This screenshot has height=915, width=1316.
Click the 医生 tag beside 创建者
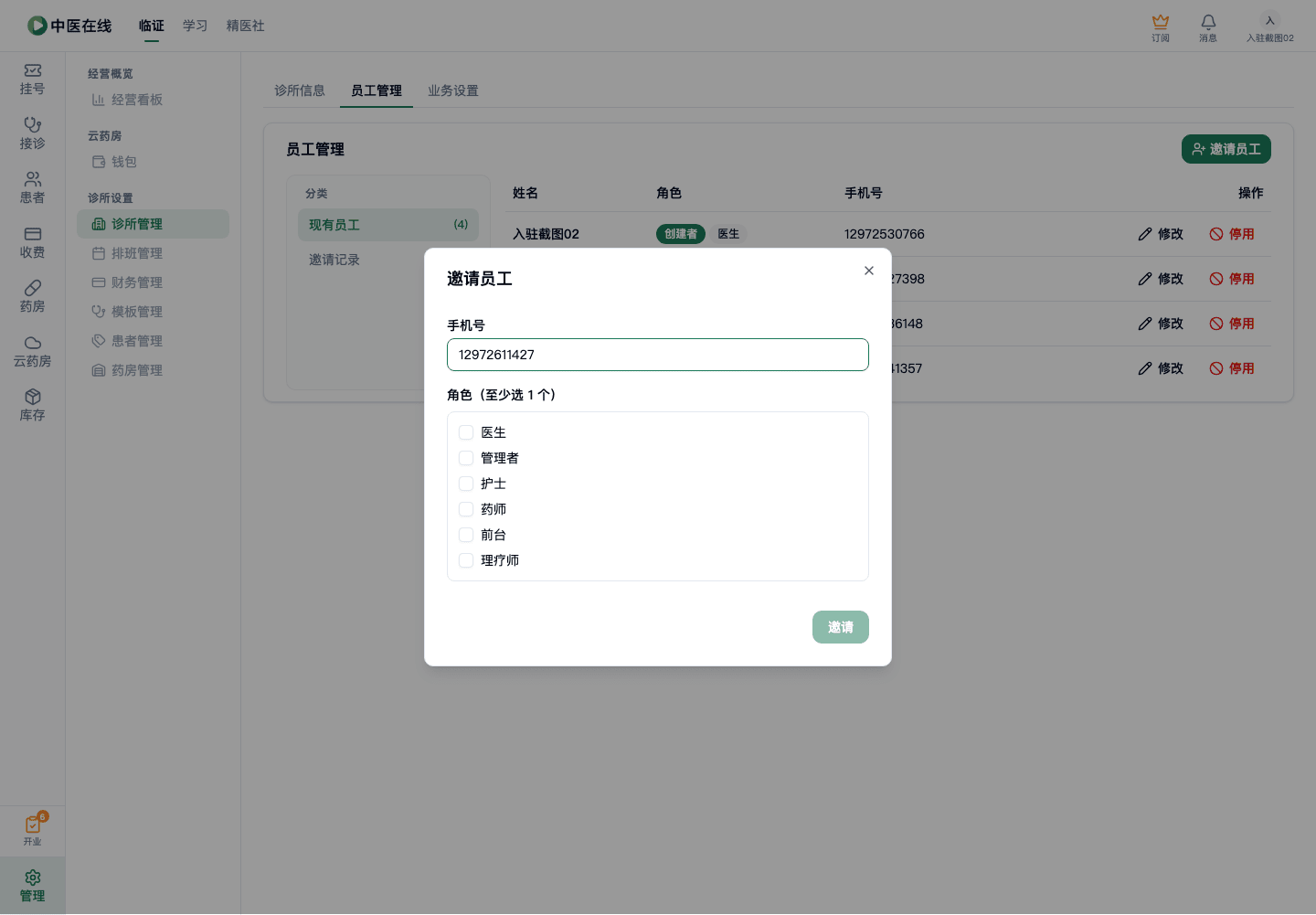click(x=728, y=234)
